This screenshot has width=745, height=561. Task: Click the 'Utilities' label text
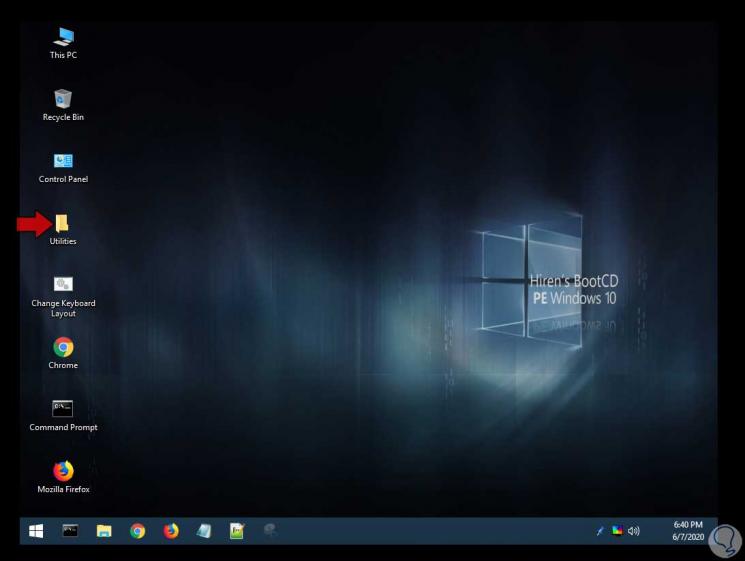tap(63, 241)
